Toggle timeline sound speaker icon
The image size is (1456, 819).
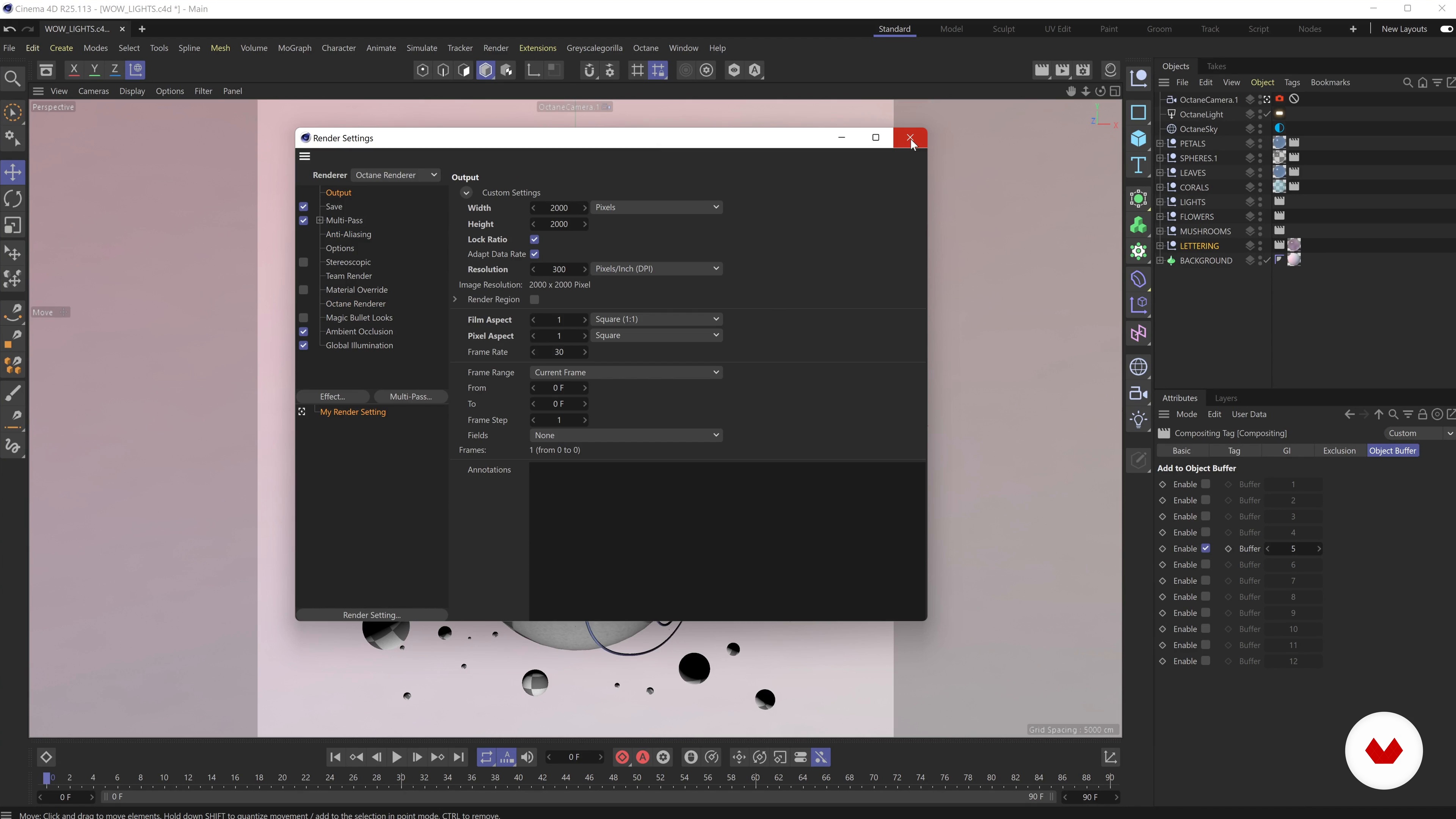click(527, 758)
